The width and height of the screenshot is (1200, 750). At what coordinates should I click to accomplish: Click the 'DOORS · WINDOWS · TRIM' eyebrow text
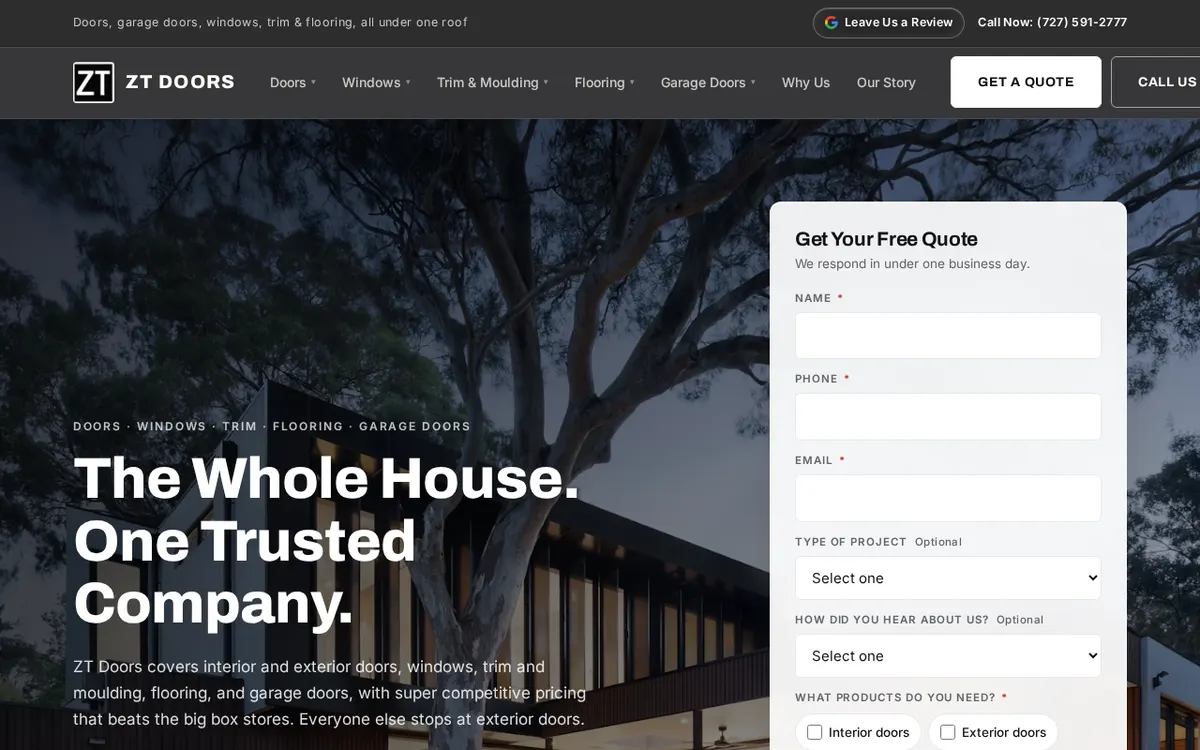tap(272, 426)
